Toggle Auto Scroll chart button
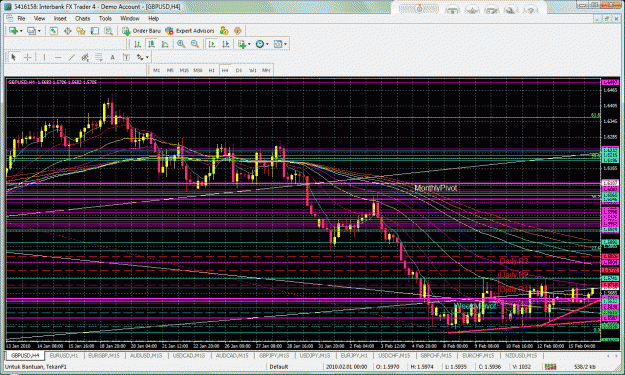 click(212, 44)
